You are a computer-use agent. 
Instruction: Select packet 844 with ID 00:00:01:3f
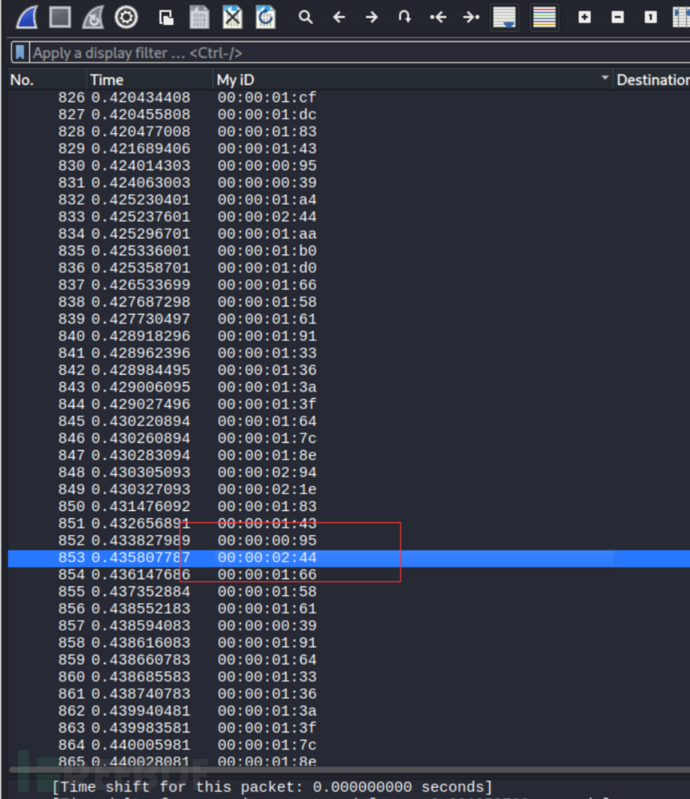[349, 404]
